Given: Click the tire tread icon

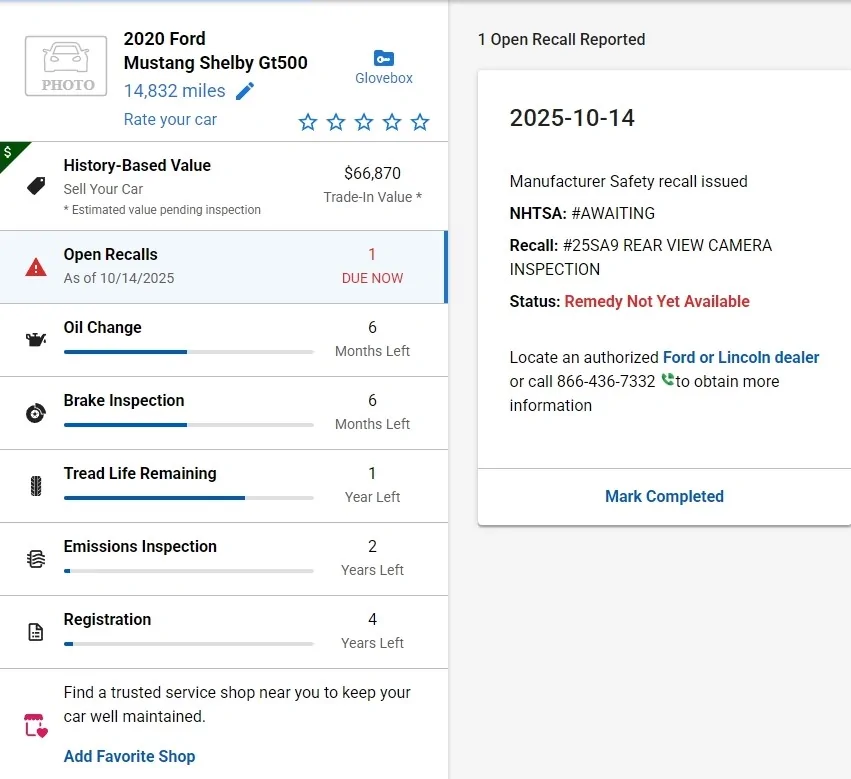Looking at the screenshot, I should (x=36, y=486).
